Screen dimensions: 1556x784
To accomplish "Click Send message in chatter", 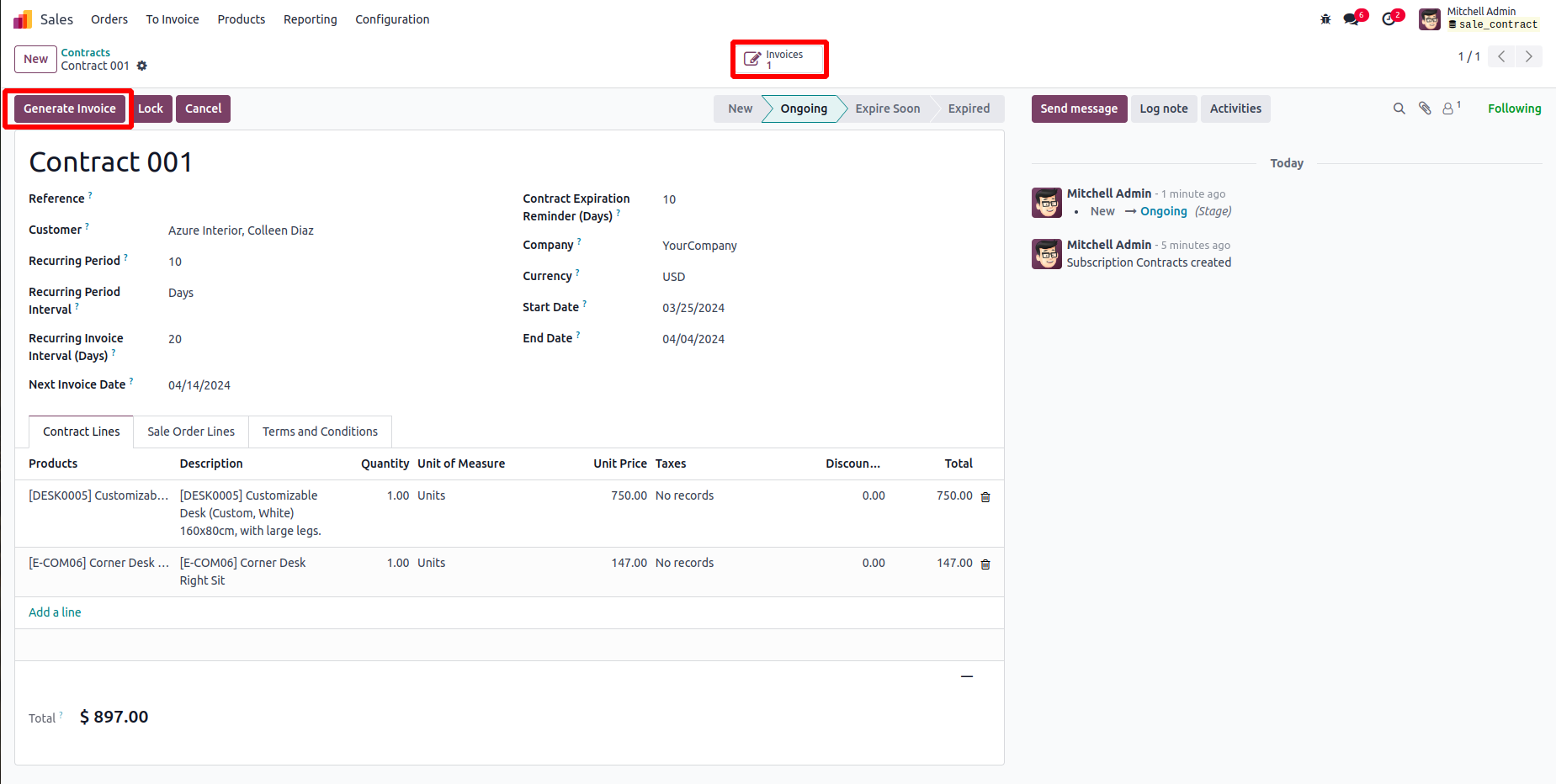I will 1079,109.
